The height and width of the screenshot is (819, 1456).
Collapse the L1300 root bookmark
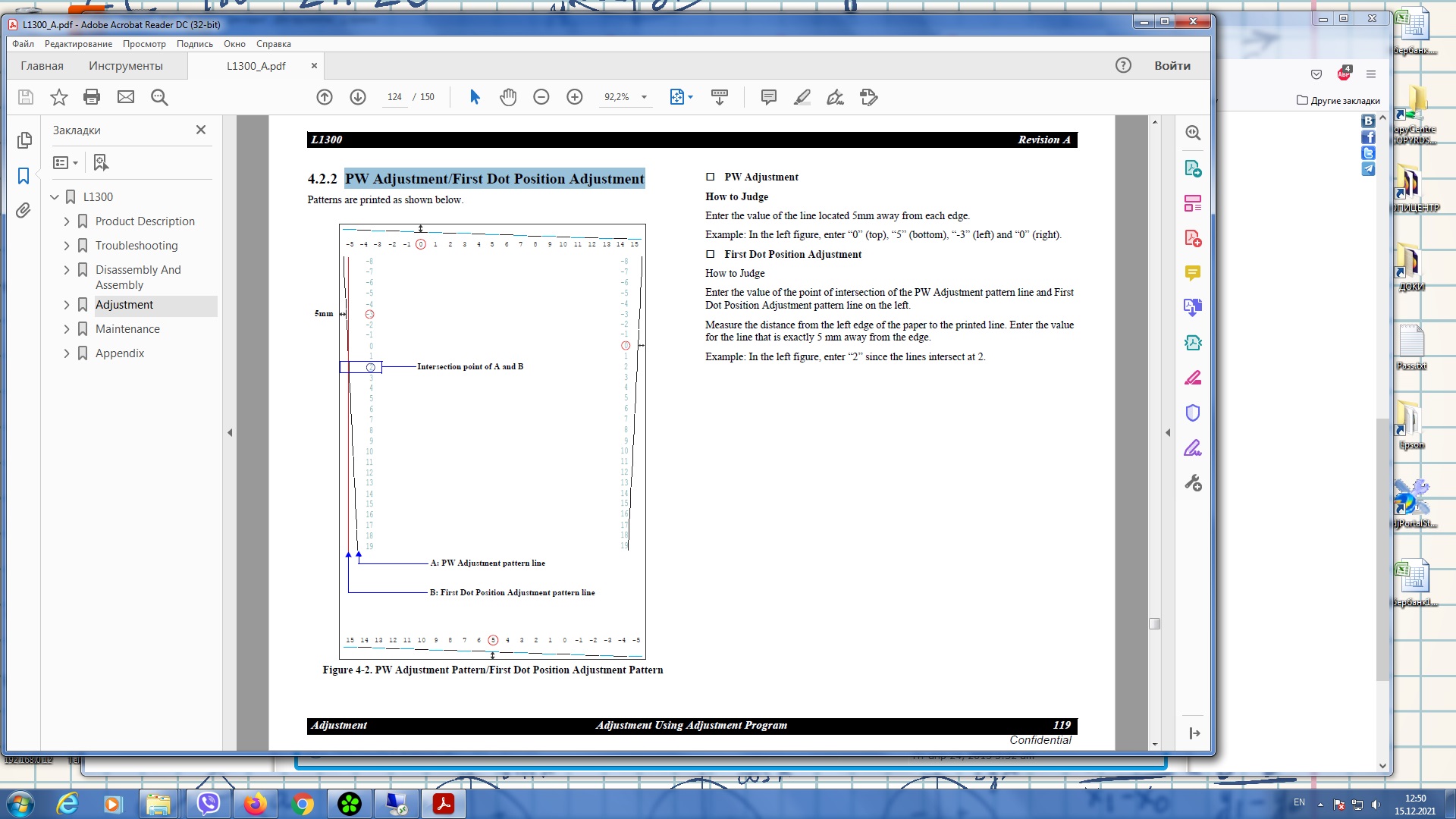[x=55, y=197]
